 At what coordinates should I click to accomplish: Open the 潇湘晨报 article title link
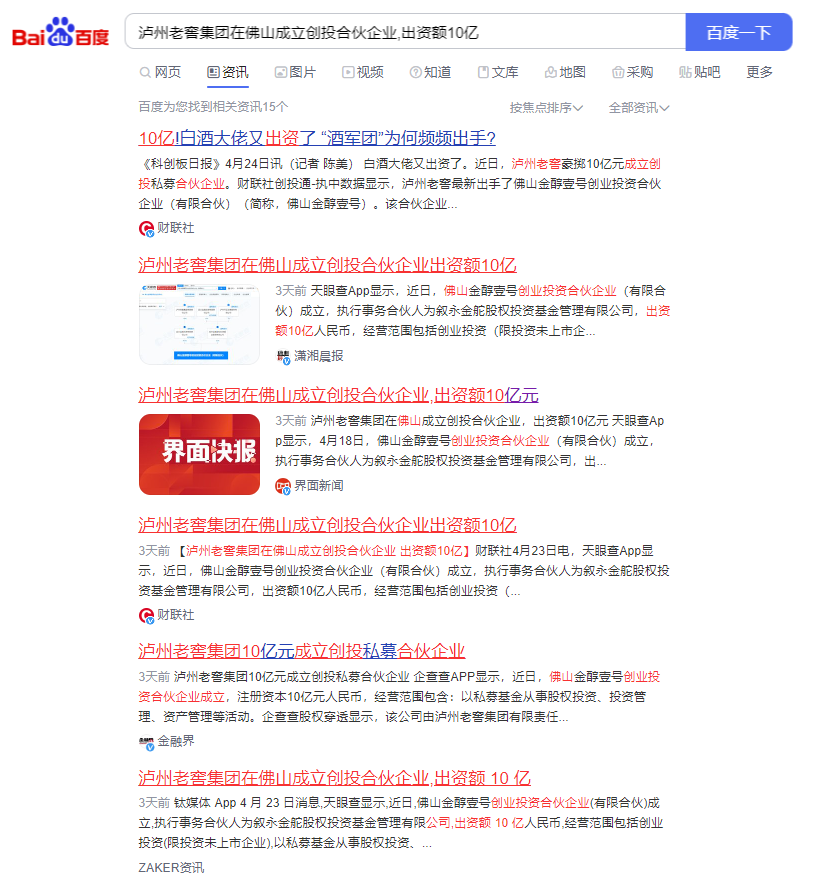click(327, 265)
